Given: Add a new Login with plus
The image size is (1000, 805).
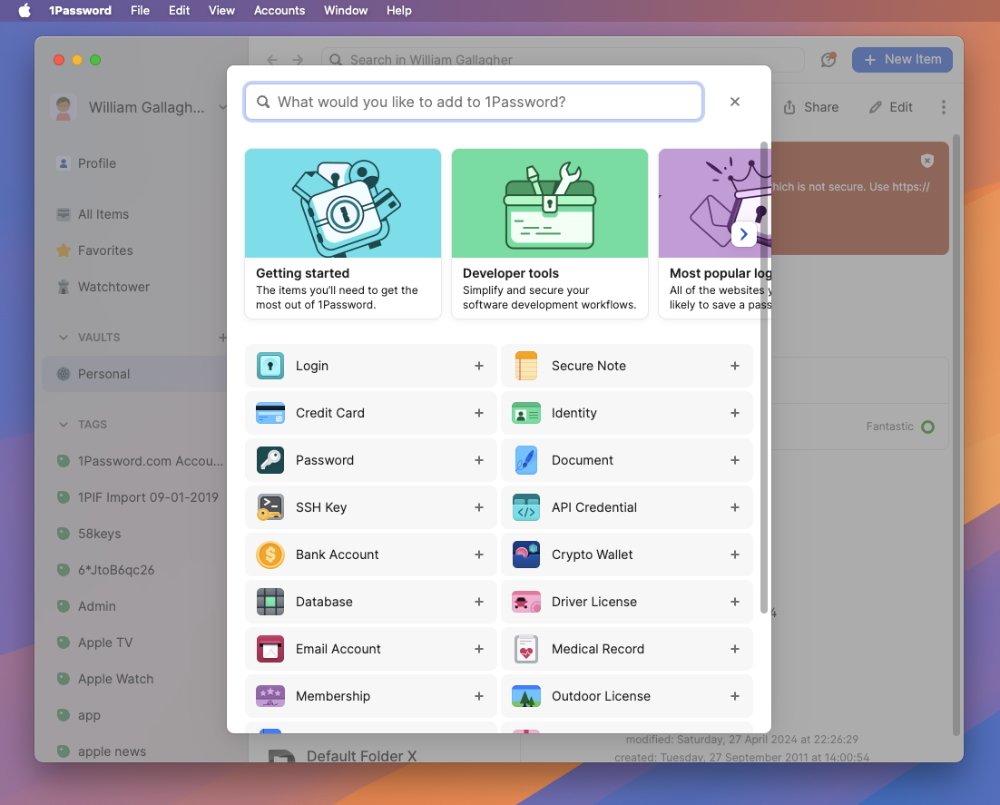Looking at the screenshot, I should 479,366.
